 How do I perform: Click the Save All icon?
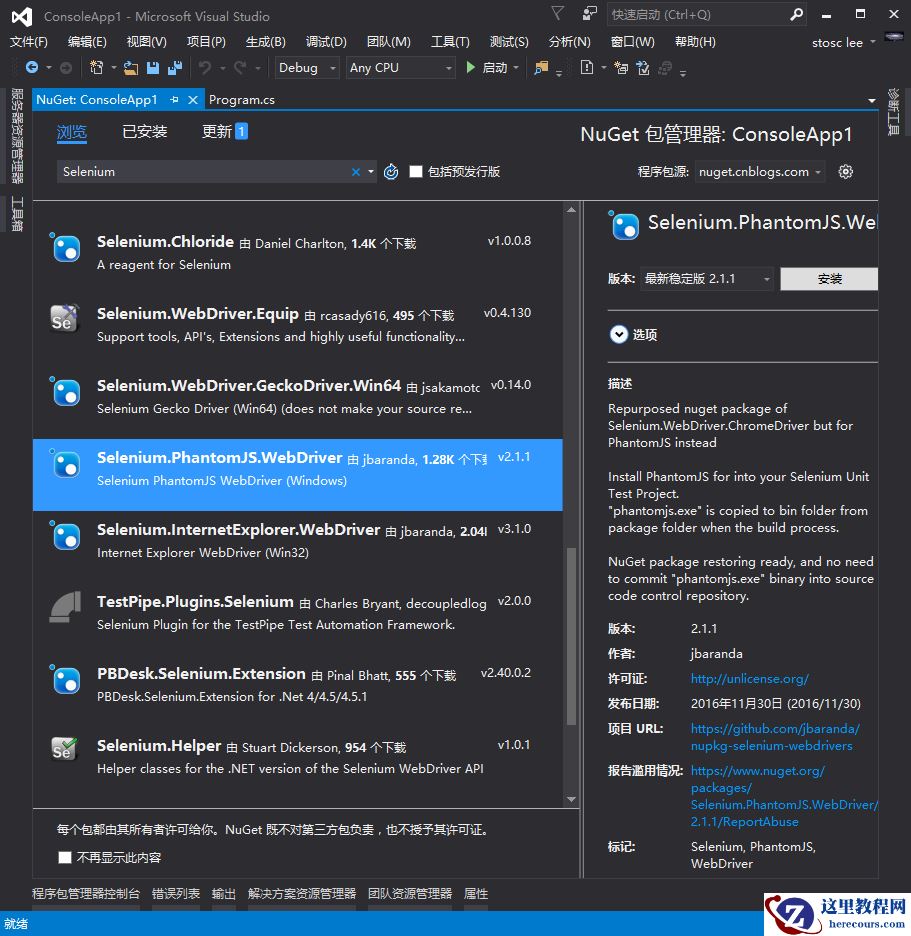point(175,68)
